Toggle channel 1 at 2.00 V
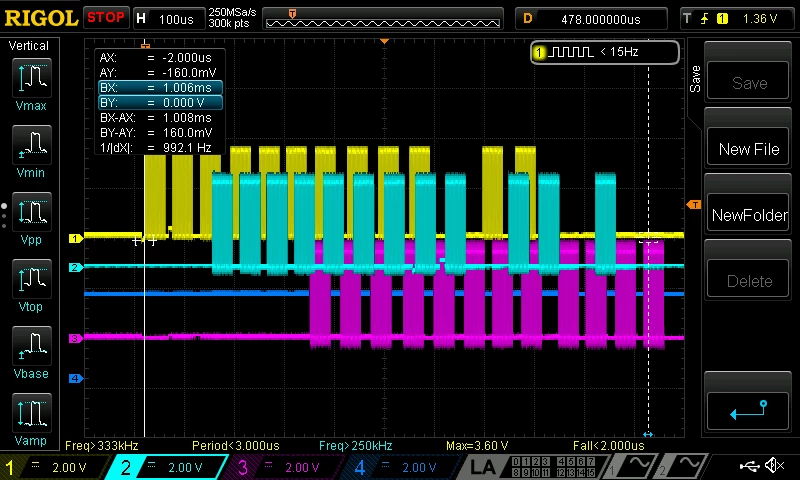 pyautogui.click(x=54, y=467)
